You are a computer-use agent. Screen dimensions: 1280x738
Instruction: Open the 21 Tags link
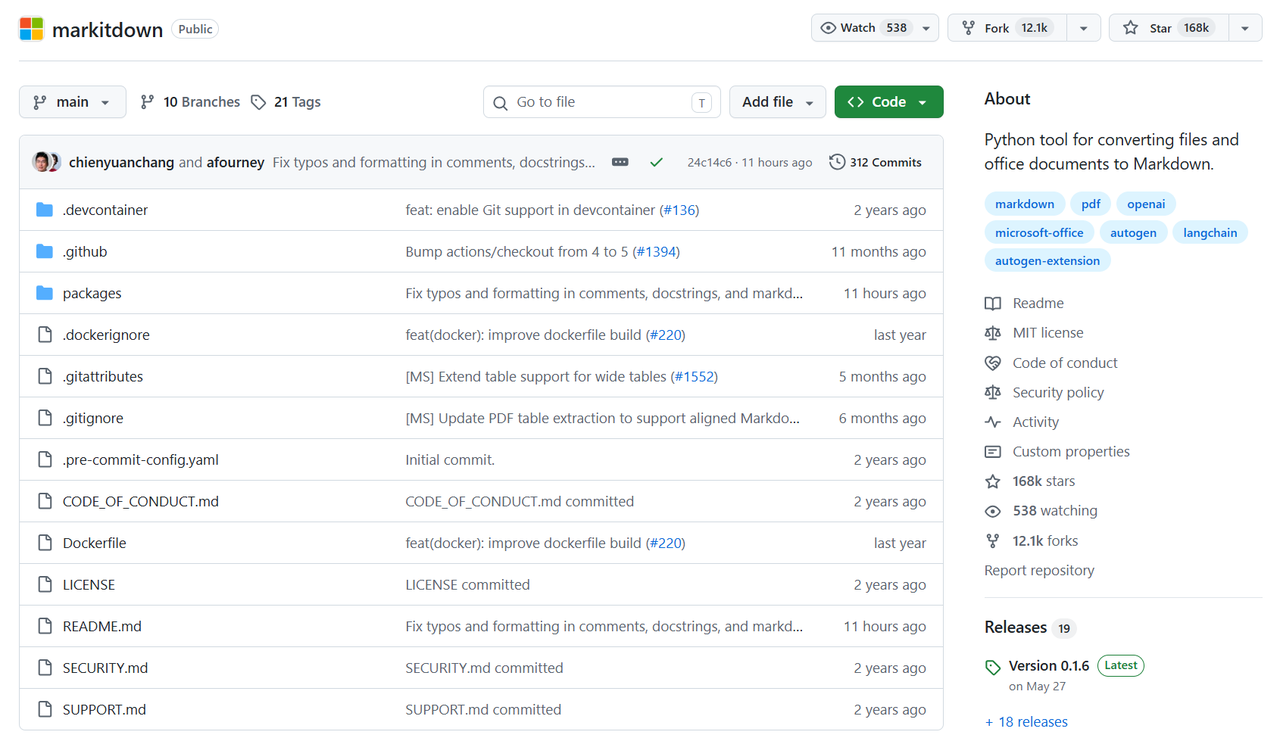[286, 102]
